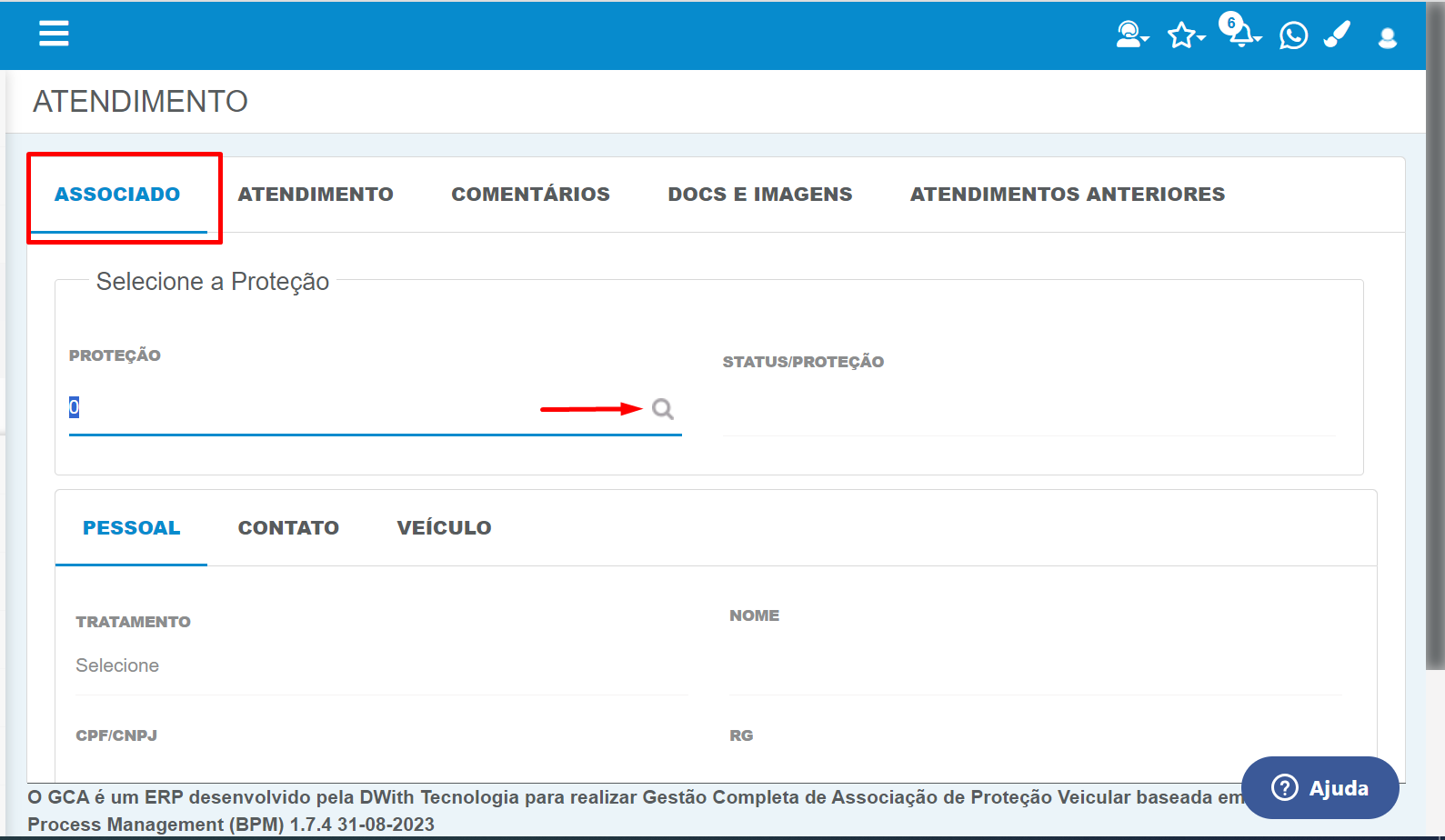The height and width of the screenshot is (840, 1445).
Task: Open the ATENDIMENTOS ANTERIORES tab
Action: 1068,195
